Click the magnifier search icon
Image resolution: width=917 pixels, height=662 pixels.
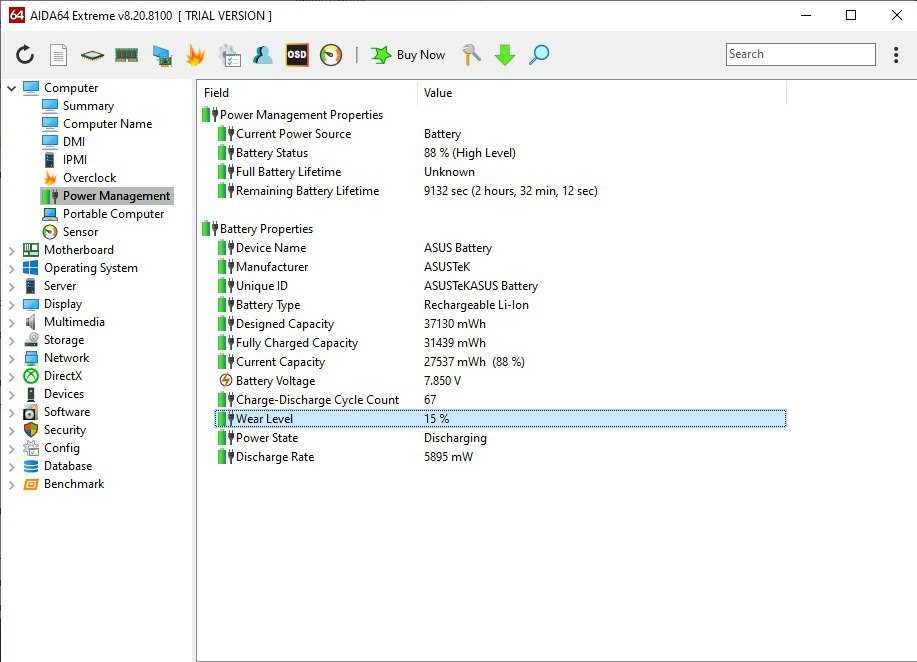pos(539,55)
